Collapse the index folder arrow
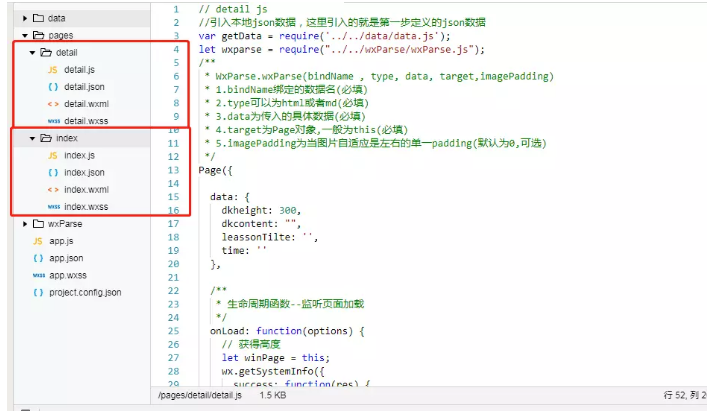 pos(33,138)
